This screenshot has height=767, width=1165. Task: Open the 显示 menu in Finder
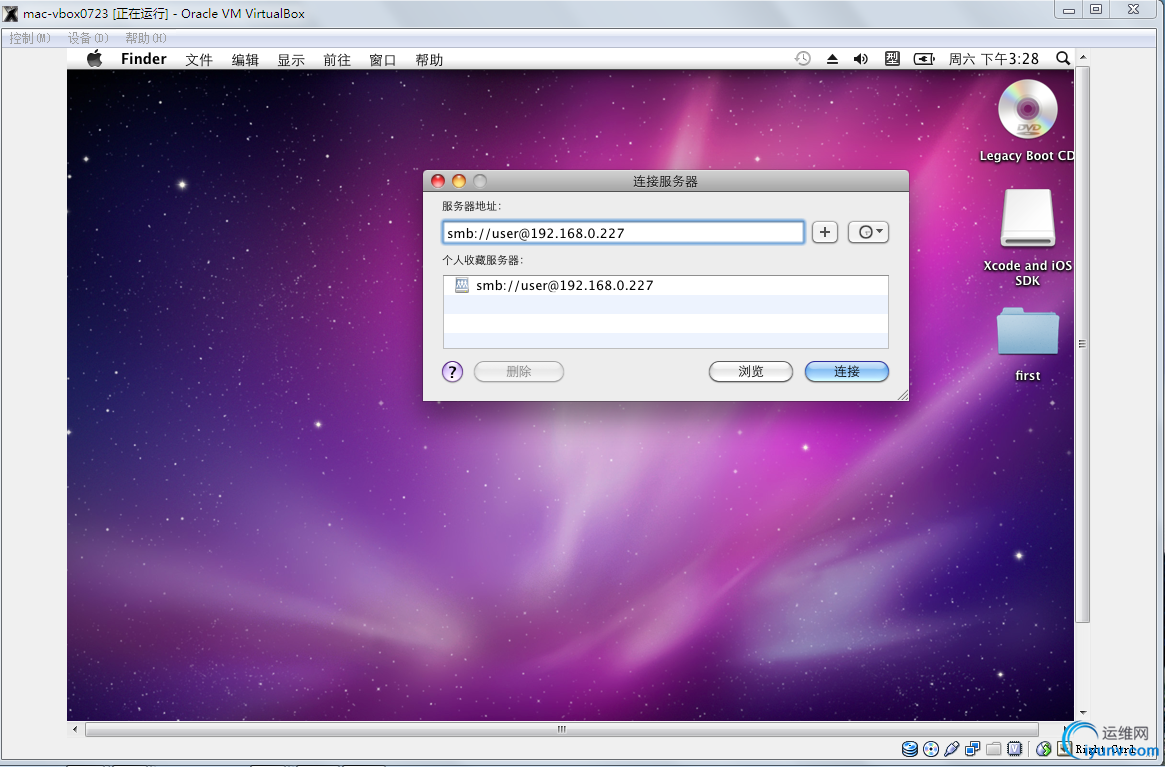pos(291,59)
